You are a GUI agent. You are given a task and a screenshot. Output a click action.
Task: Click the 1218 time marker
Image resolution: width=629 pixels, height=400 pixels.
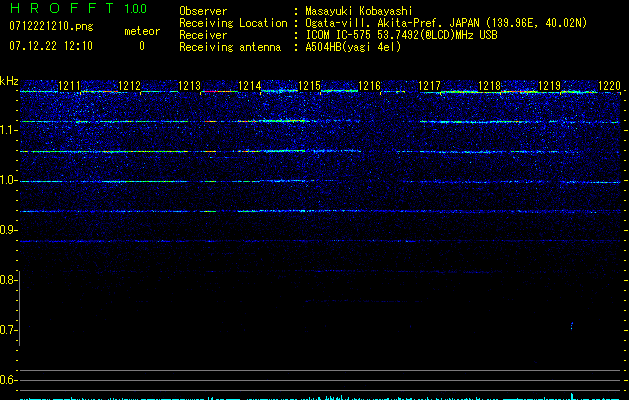click(x=490, y=86)
